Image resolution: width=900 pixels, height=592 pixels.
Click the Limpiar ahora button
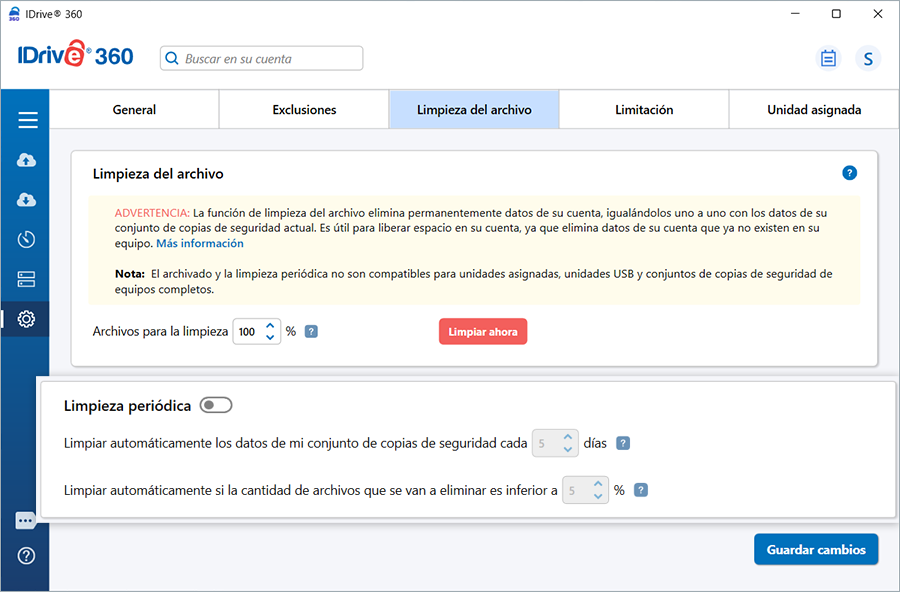pyautogui.click(x=482, y=332)
